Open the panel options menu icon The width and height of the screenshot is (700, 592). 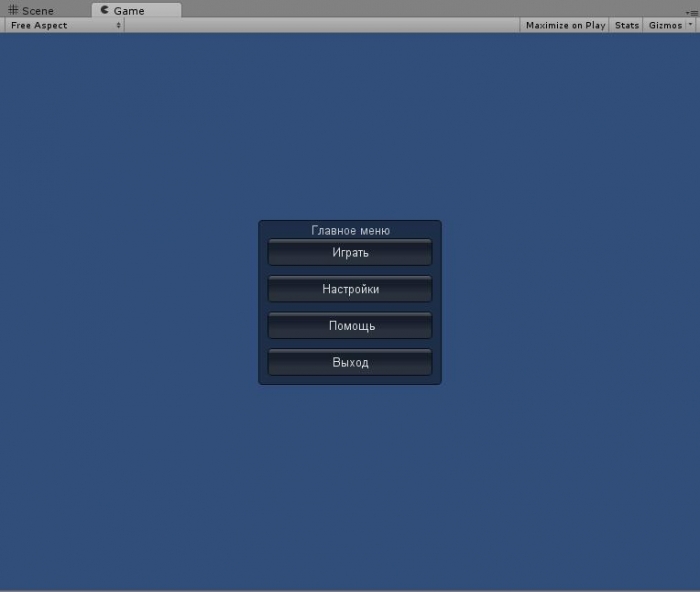[x=692, y=13]
